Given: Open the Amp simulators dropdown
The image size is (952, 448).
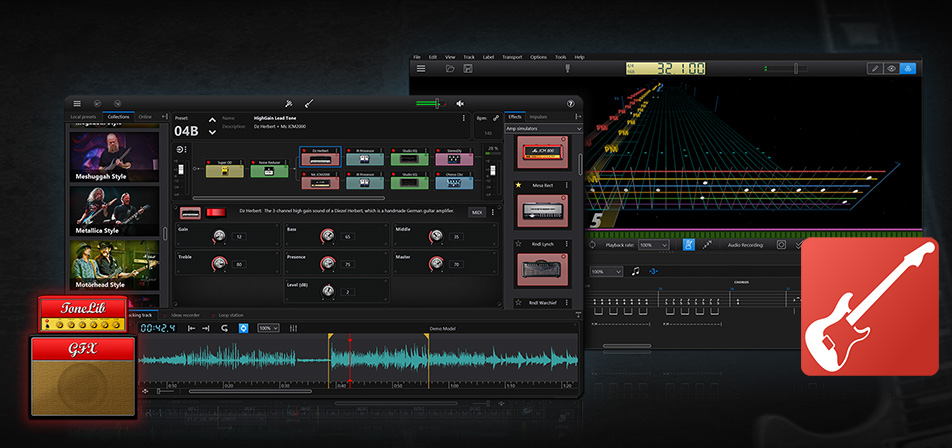Looking at the screenshot, I should pos(543,129).
